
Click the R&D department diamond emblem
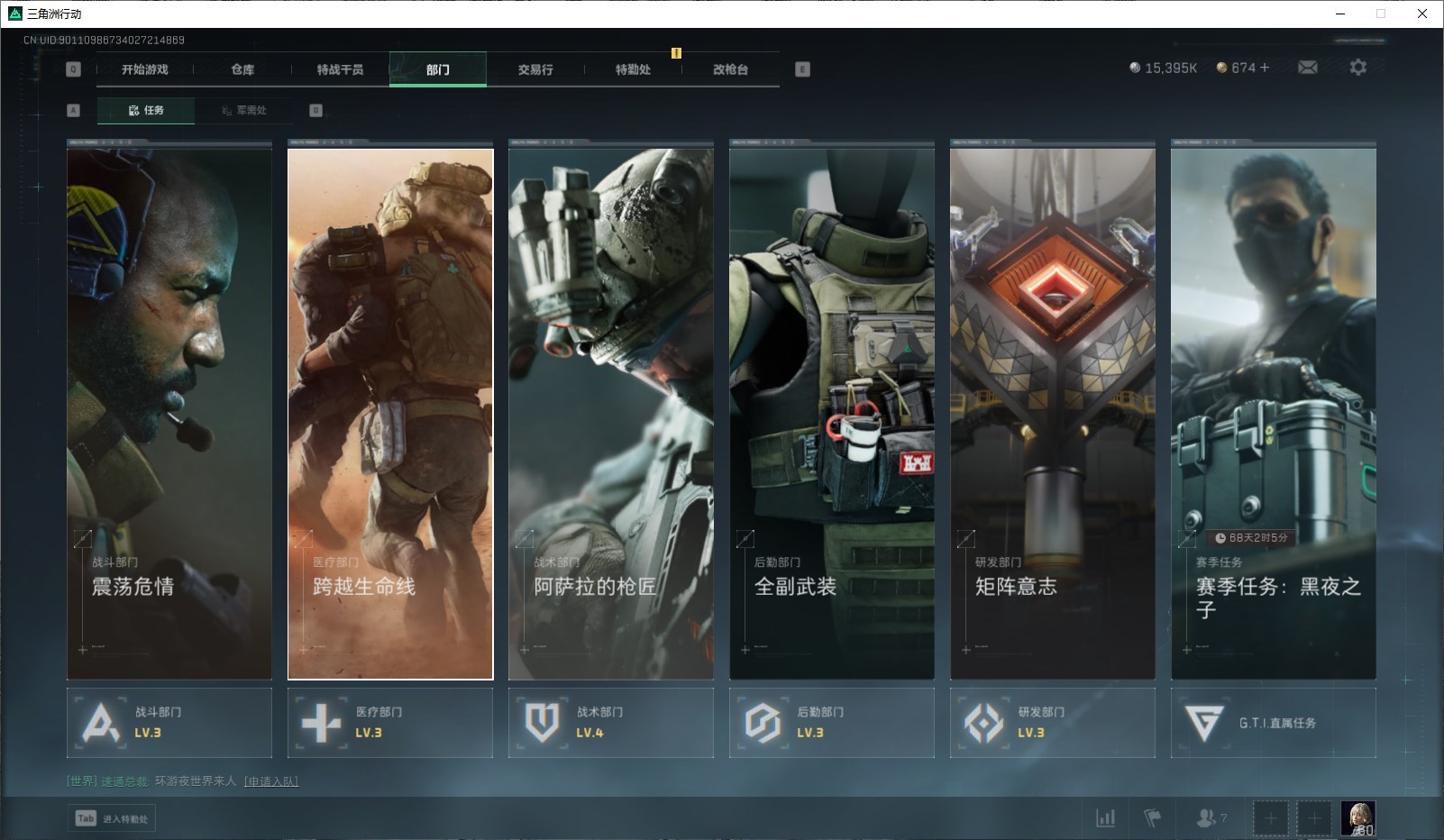pyautogui.click(x=983, y=723)
